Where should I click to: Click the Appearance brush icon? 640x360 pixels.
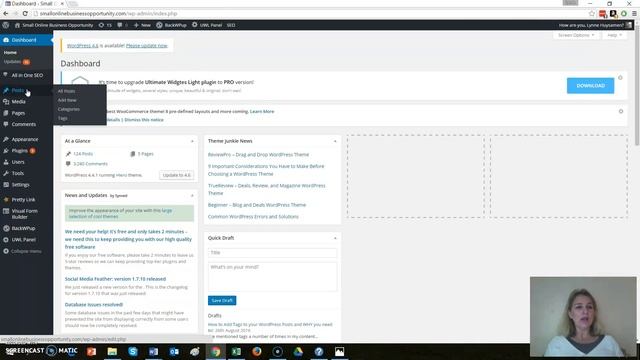6,139
